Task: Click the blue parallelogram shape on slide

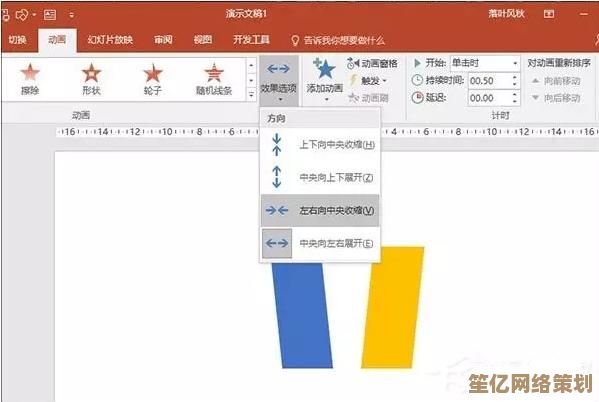Action: 302,315
